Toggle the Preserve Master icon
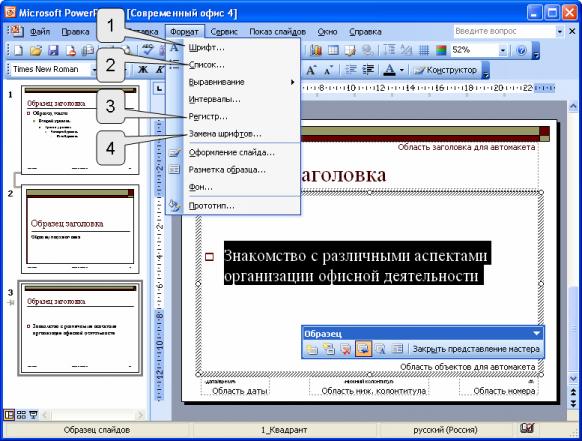The image size is (582, 441). 363,349
